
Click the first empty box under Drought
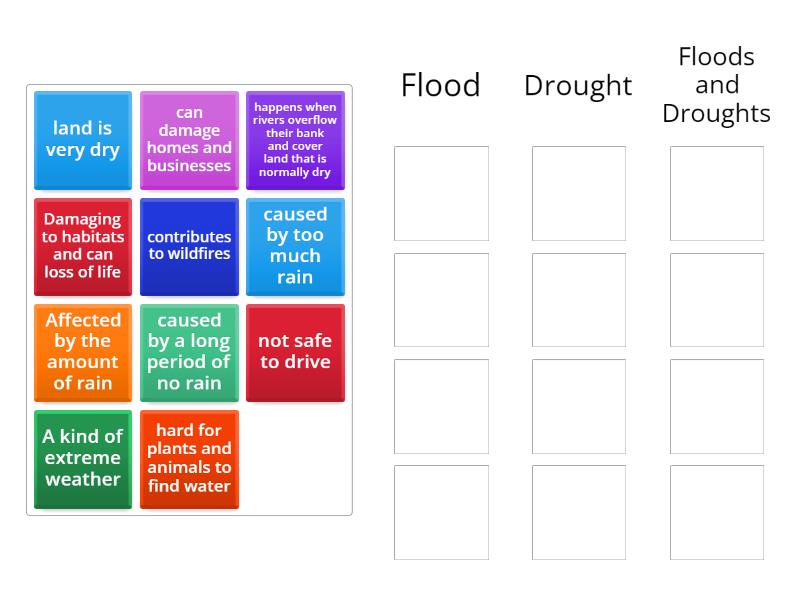tap(579, 193)
